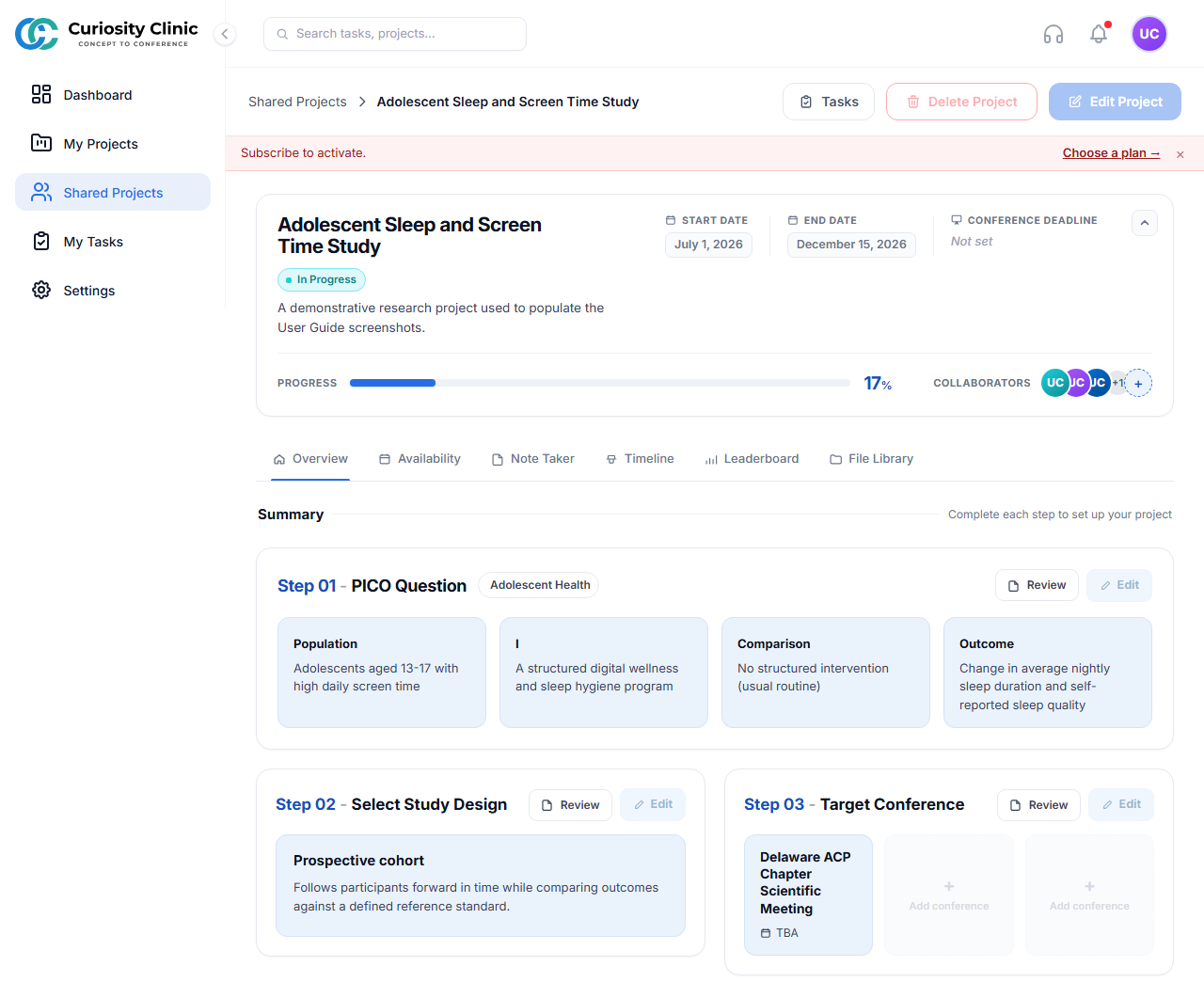Open the Delaware ACP Chapter Scientific Meeting card
Image resolution: width=1204 pixels, height=998 pixels.
[808, 895]
